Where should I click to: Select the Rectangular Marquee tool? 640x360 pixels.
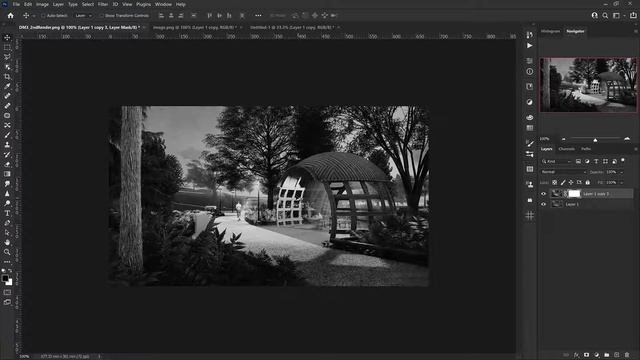[x=7, y=47]
